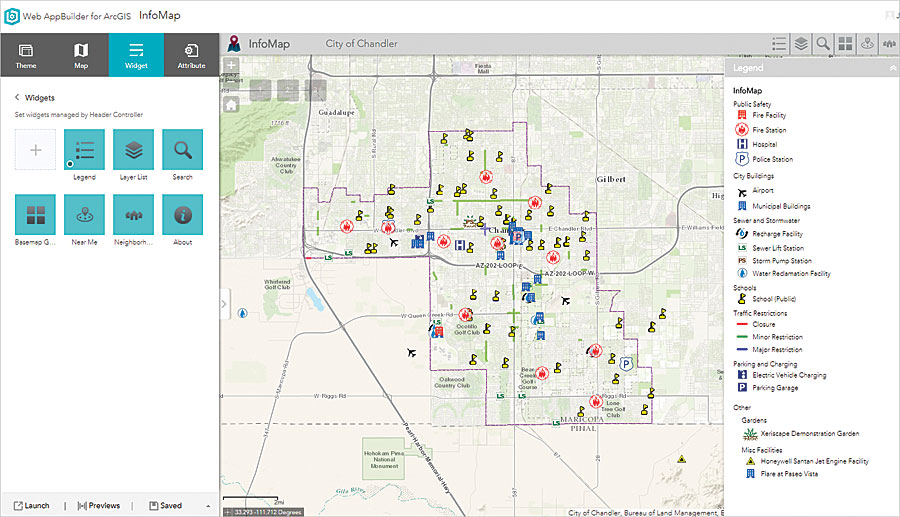The width and height of the screenshot is (900, 517).
Task: Click Xeriscape Demonstration Garden legend entry
Action: coord(801,434)
